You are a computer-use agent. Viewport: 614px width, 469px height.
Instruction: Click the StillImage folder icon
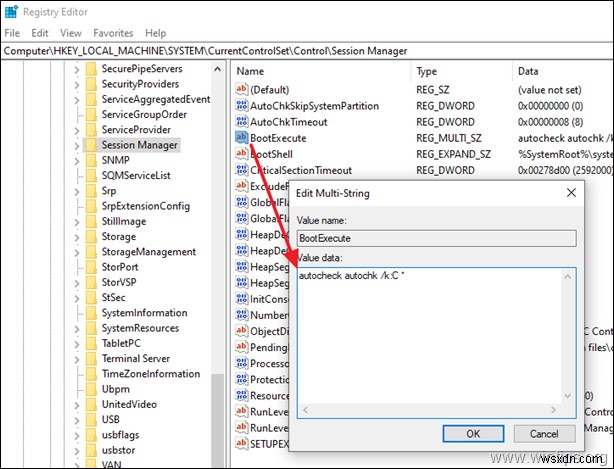tap(91, 222)
